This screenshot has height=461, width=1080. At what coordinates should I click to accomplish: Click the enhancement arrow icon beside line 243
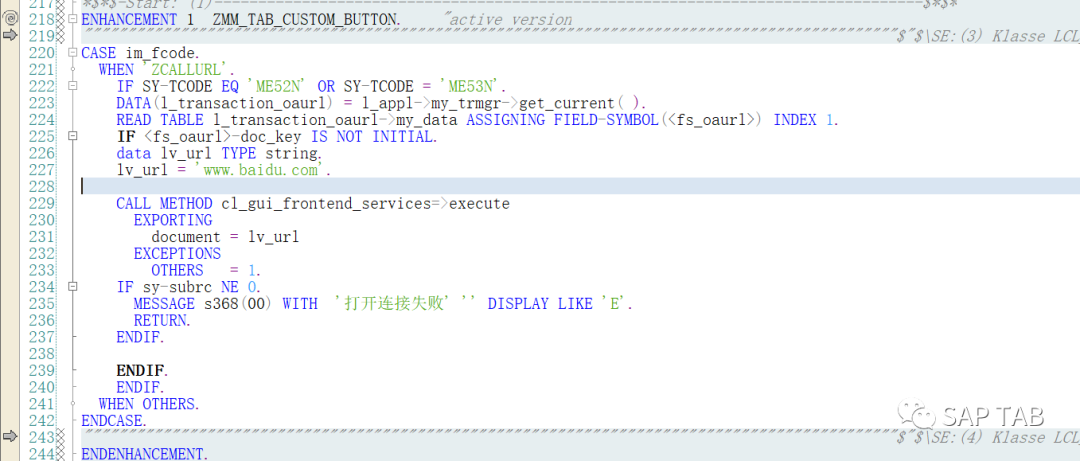click(10, 436)
